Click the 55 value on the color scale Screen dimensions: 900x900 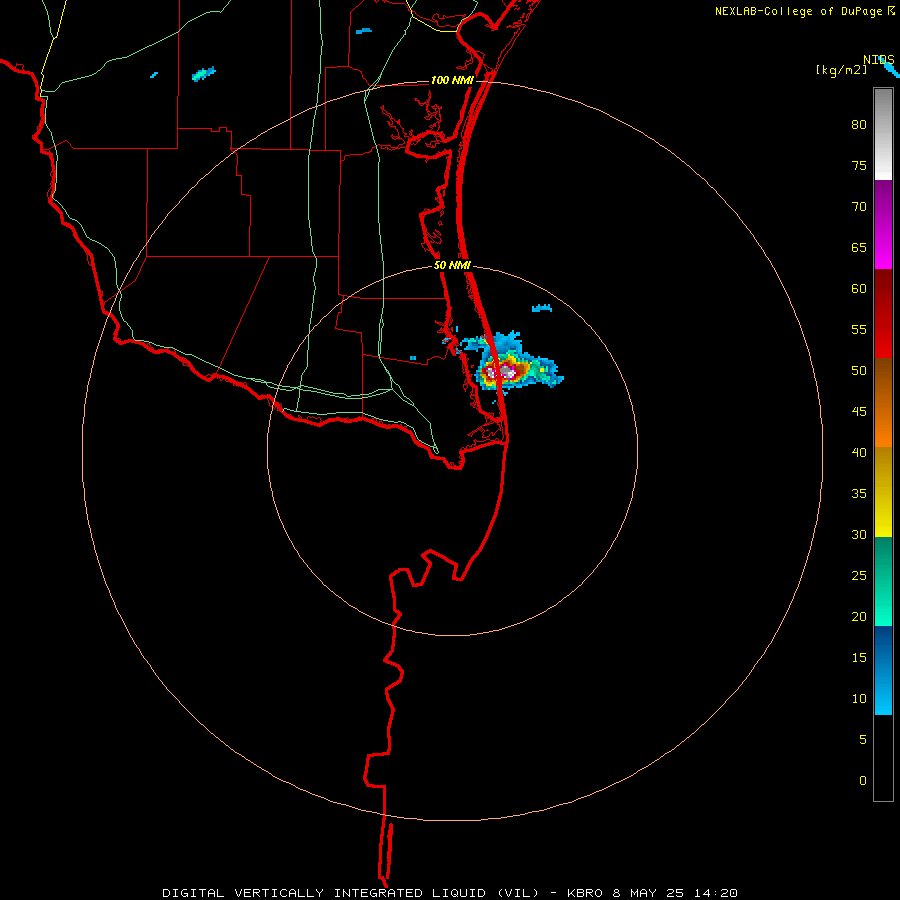859,329
